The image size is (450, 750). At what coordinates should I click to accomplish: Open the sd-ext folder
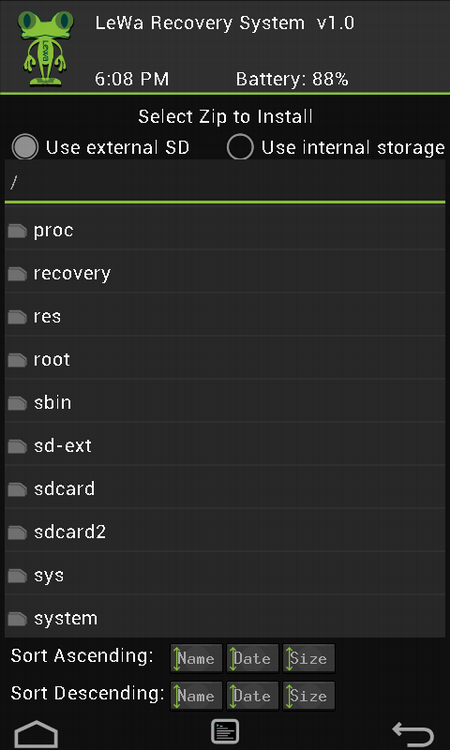[x=225, y=446]
